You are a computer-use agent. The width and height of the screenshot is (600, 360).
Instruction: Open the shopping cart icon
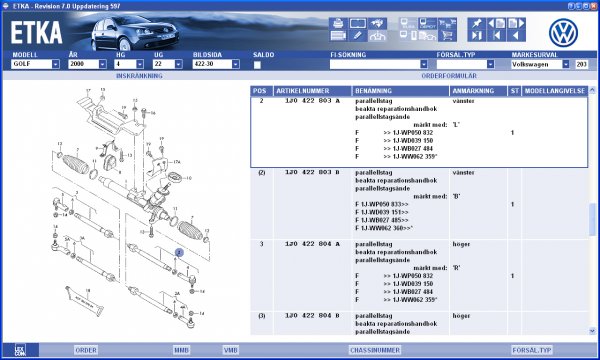click(x=447, y=36)
